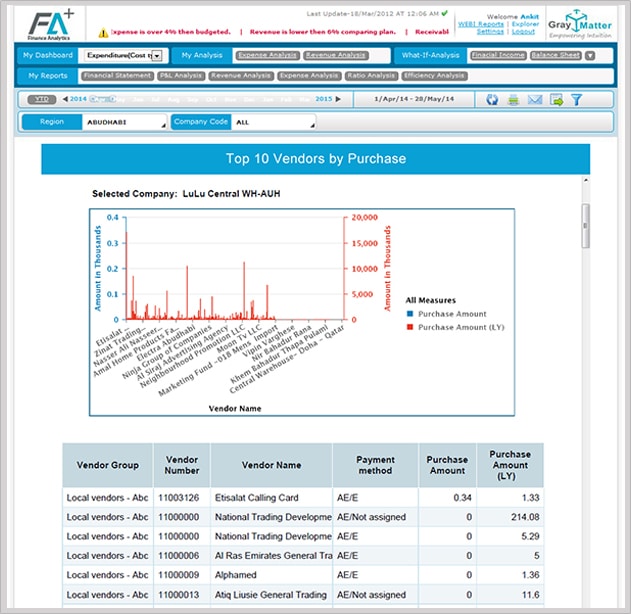Click the report vertical scrollbar thumb
Screen dimensions: 631x614
coord(586,226)
